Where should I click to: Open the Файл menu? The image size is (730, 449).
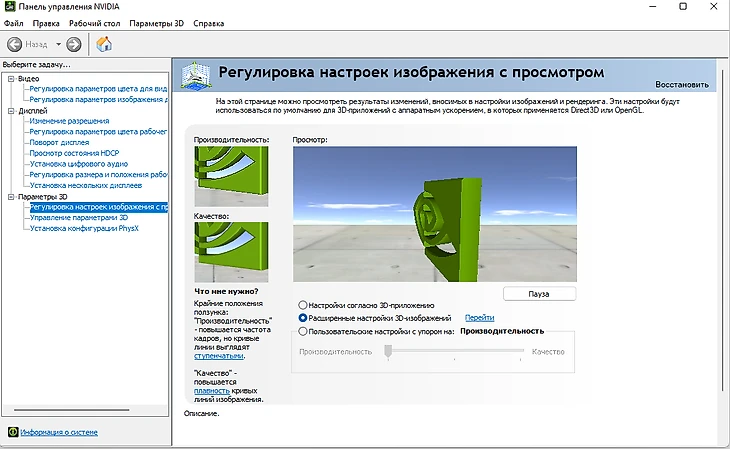point(14,22)
